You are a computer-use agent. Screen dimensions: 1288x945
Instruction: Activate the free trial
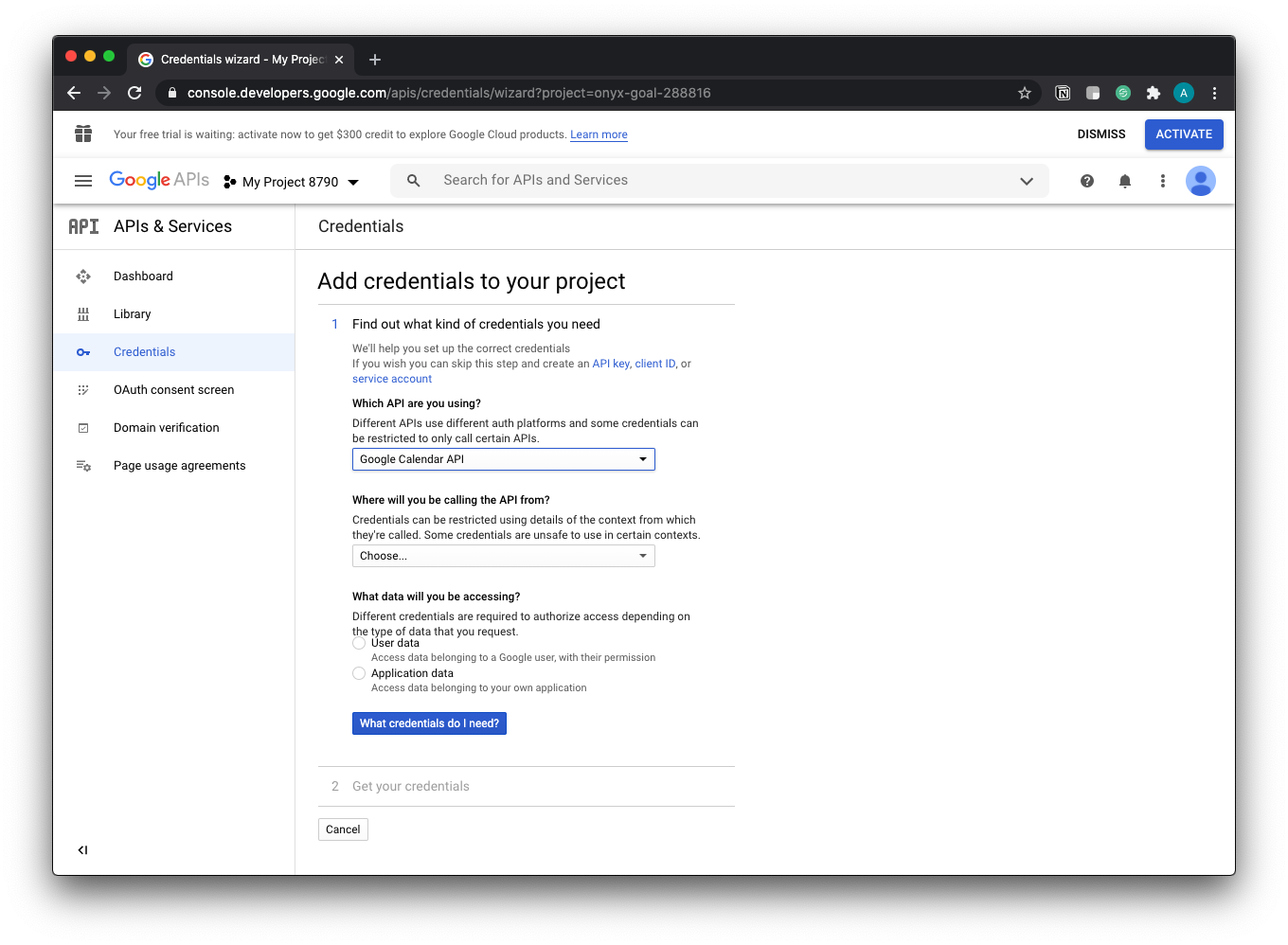coord(1183,134)
